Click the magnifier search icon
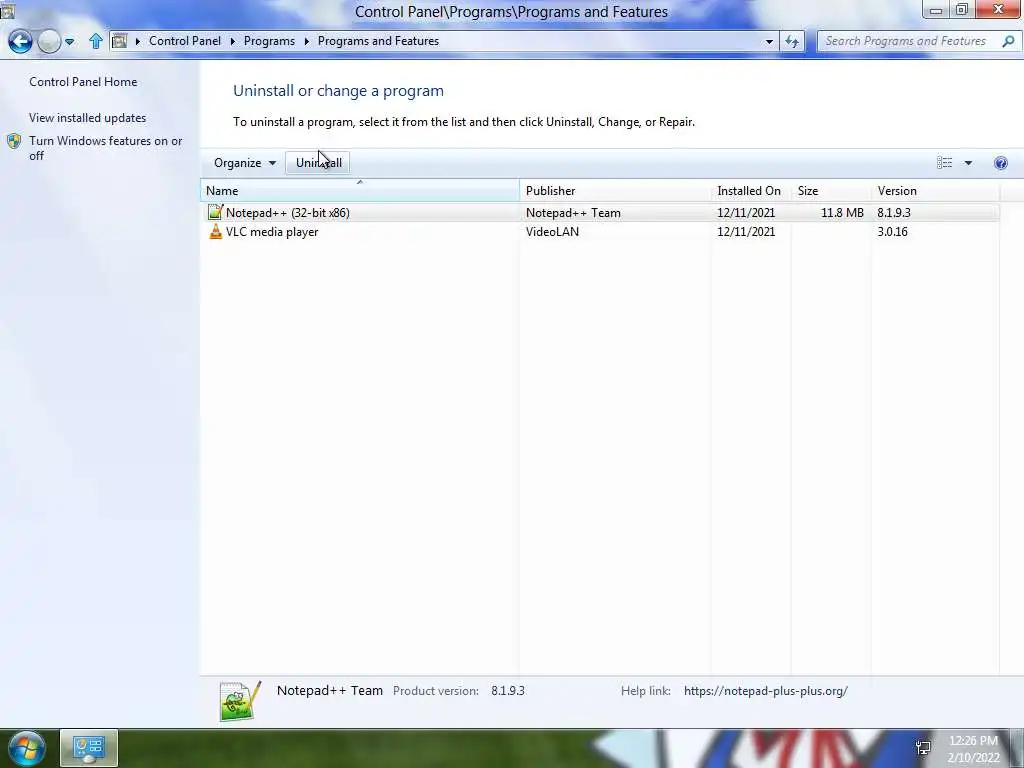 click(x=1008, y=41)
